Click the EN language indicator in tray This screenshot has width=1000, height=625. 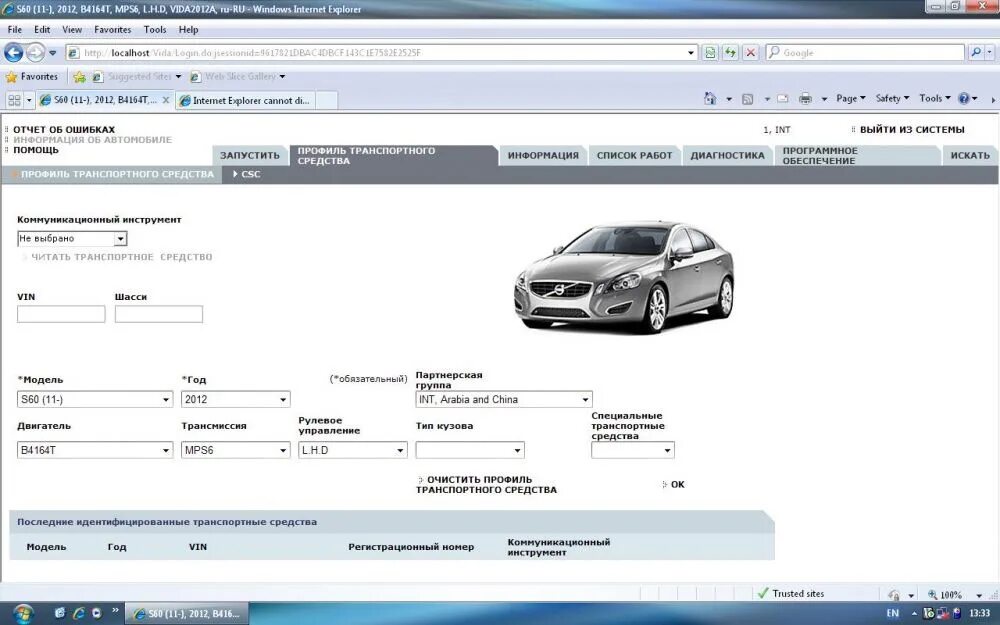click(x=892, y=614)
